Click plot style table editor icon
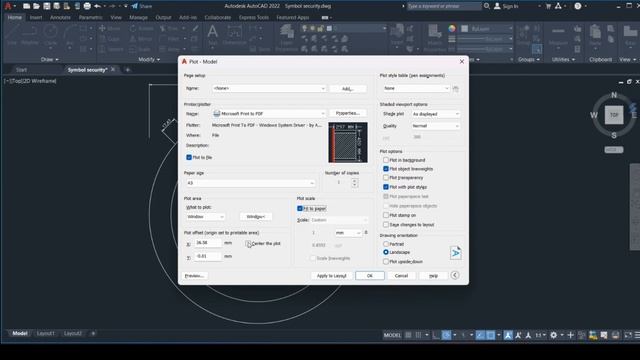 click(456, 89)
